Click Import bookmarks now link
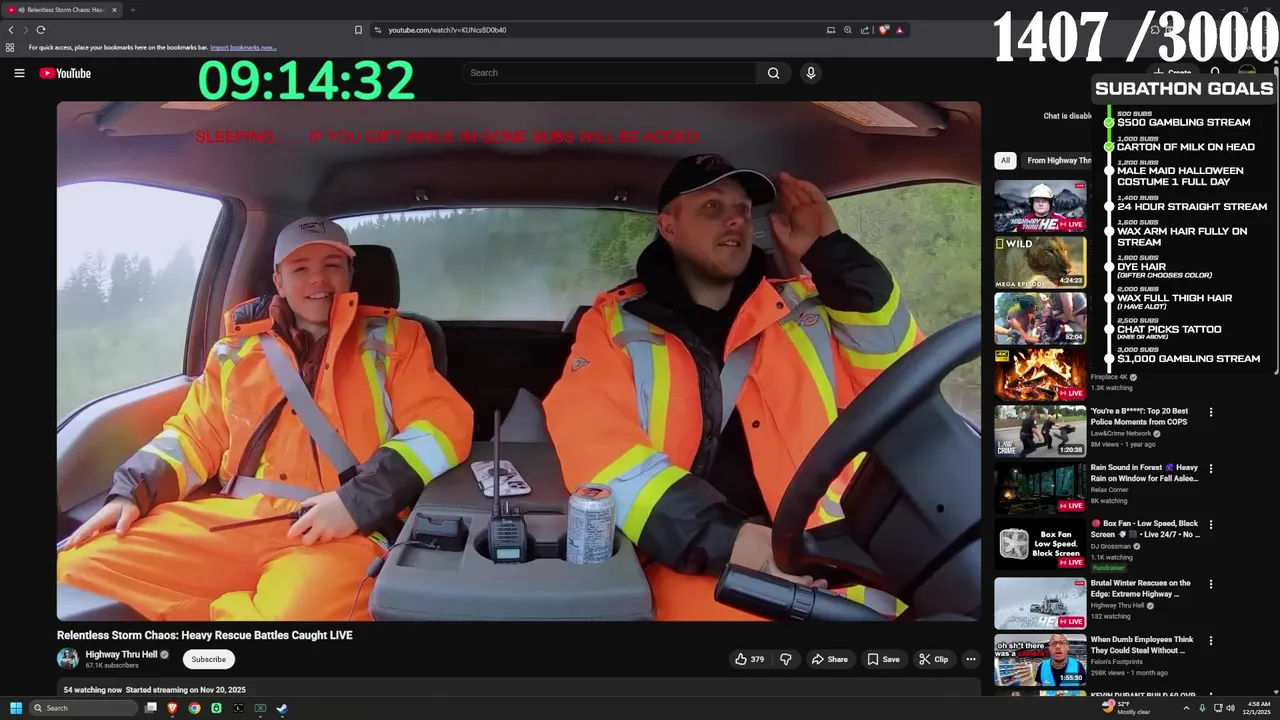The image size is (1280, 720). (243, 47)
